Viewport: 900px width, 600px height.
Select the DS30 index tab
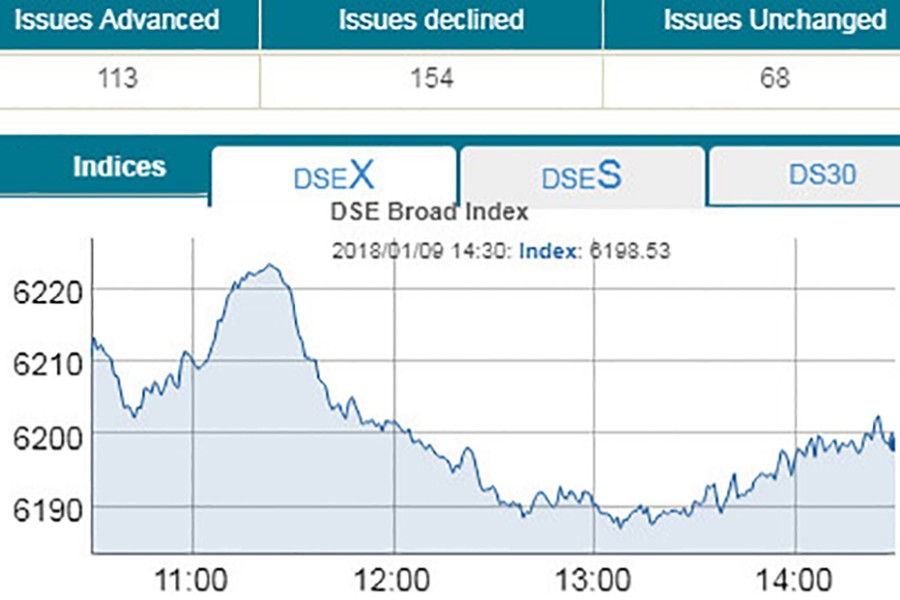(x=822, y=175)
